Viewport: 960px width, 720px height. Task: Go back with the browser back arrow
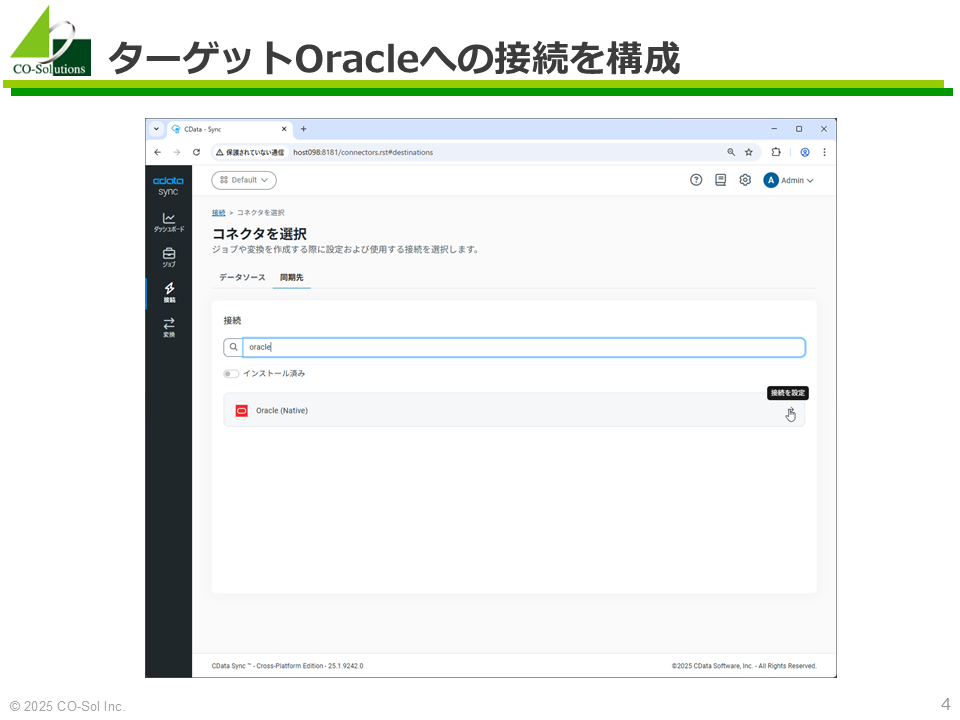pyautogui.click(x=158, y=152)
